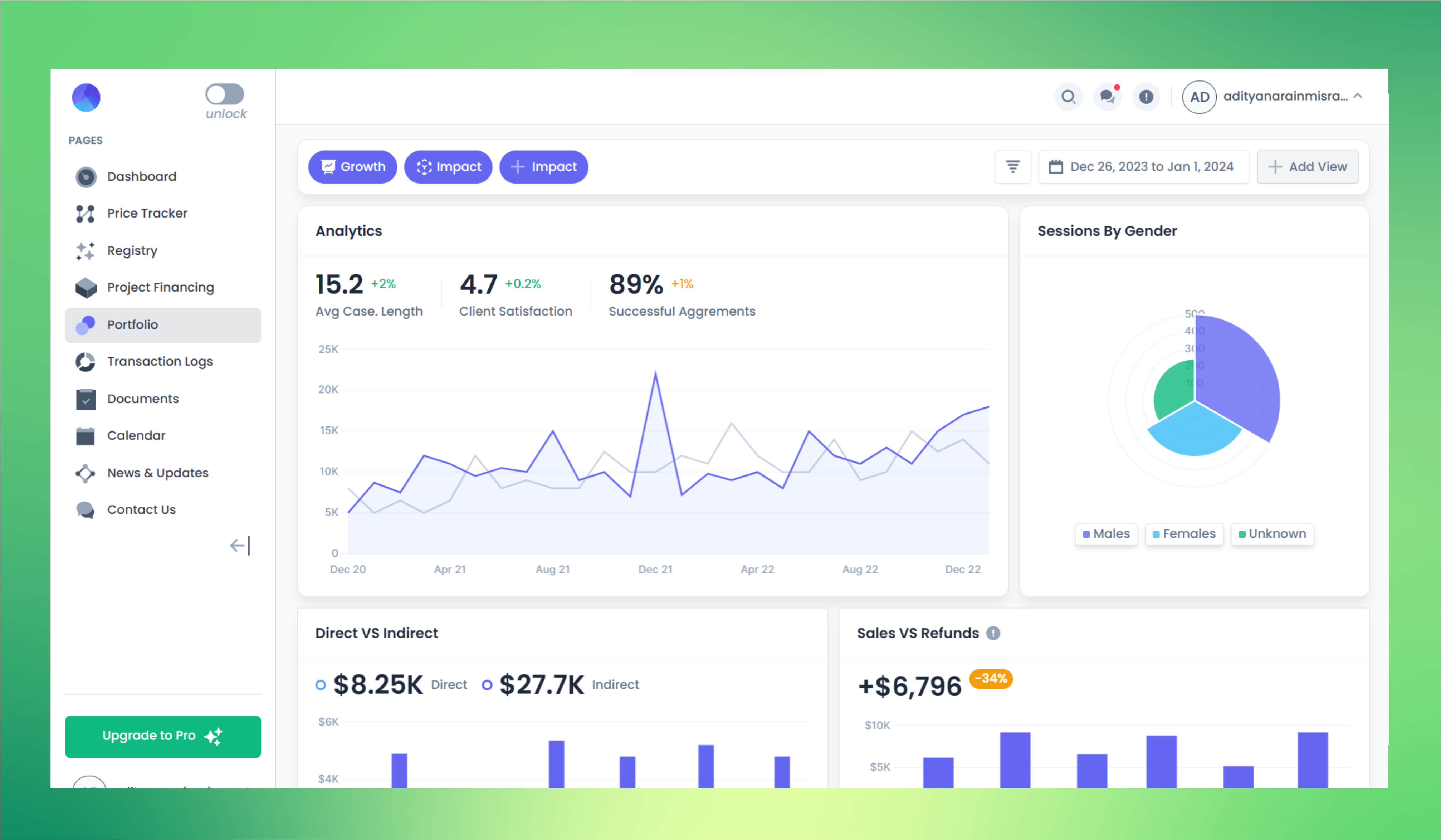Click the sidebar collapse arrow icon
The image size is (1441, 840).
coord(240,546)
